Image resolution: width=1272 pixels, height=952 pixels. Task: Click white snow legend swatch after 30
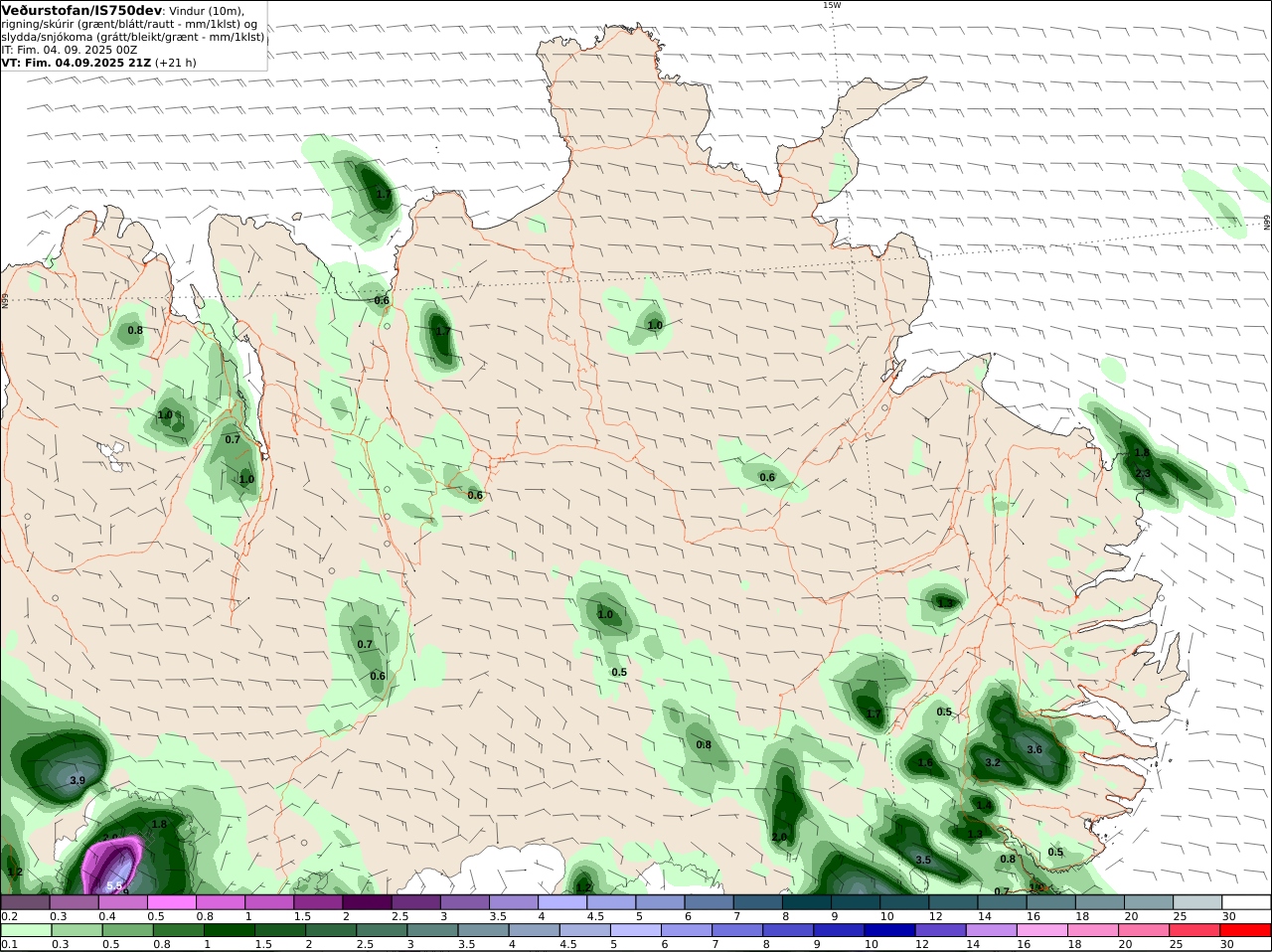point(1246,902)
